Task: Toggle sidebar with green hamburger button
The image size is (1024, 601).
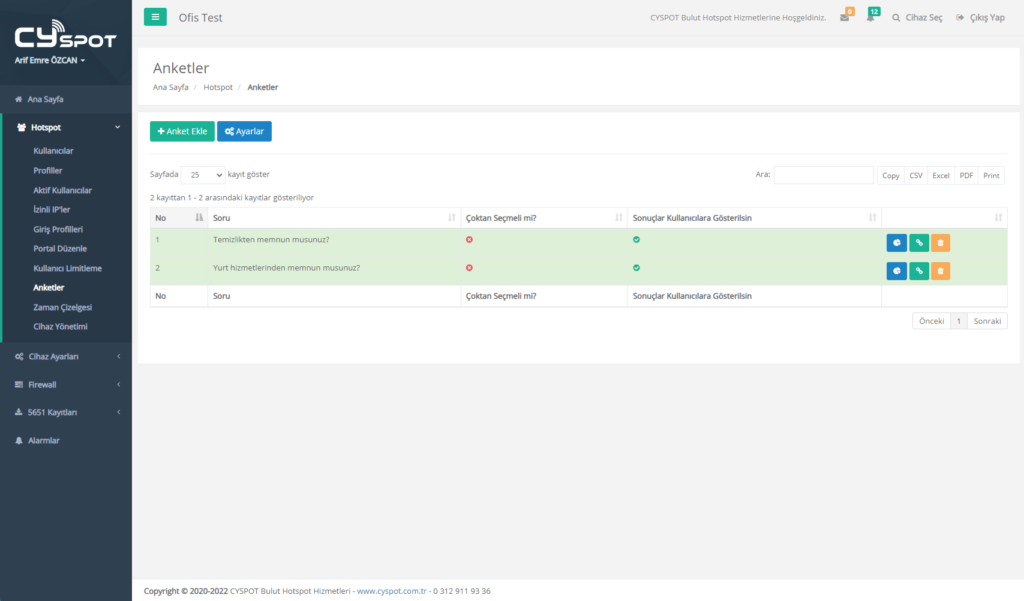Action: (x=155, y=17)
